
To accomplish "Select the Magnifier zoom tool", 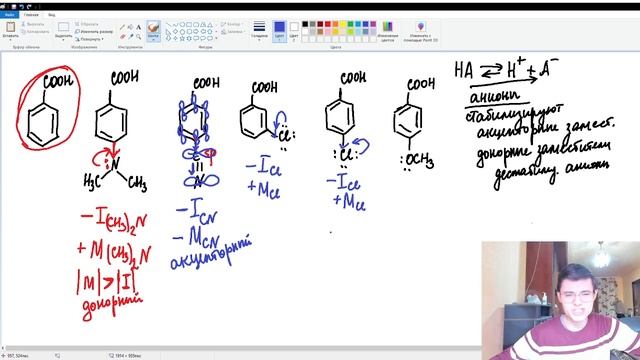I will point(138,37).
